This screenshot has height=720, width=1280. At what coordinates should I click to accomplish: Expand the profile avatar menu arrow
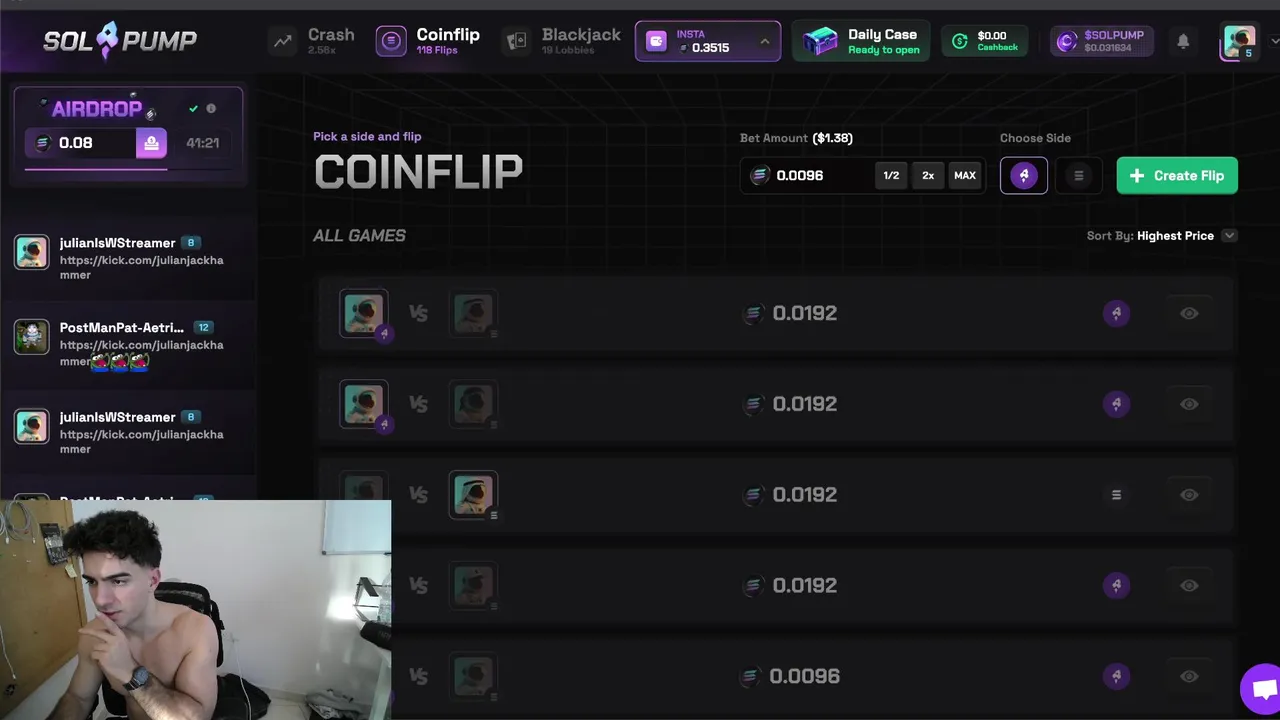pos(1274,41)
